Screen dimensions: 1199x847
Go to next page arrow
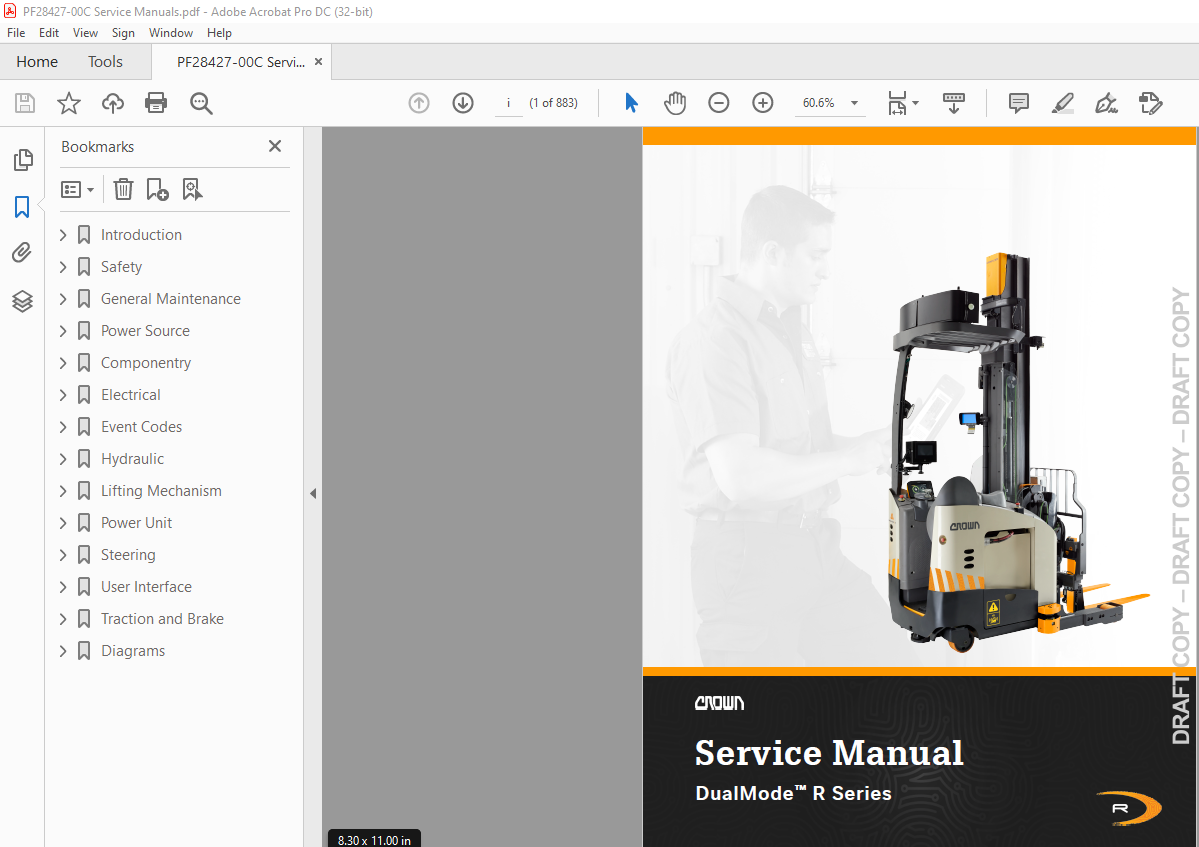[463, 103]
